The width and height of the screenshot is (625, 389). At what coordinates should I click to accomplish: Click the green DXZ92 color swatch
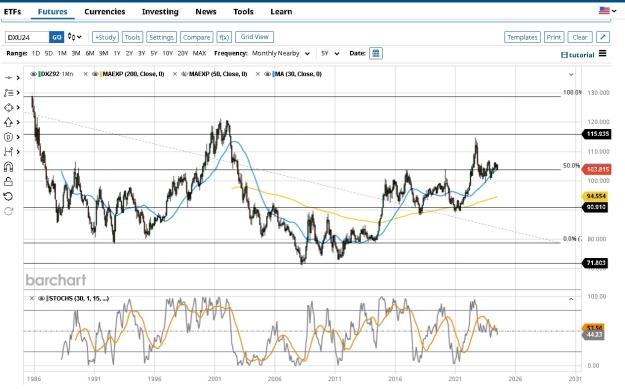click(x=39, y=74)
